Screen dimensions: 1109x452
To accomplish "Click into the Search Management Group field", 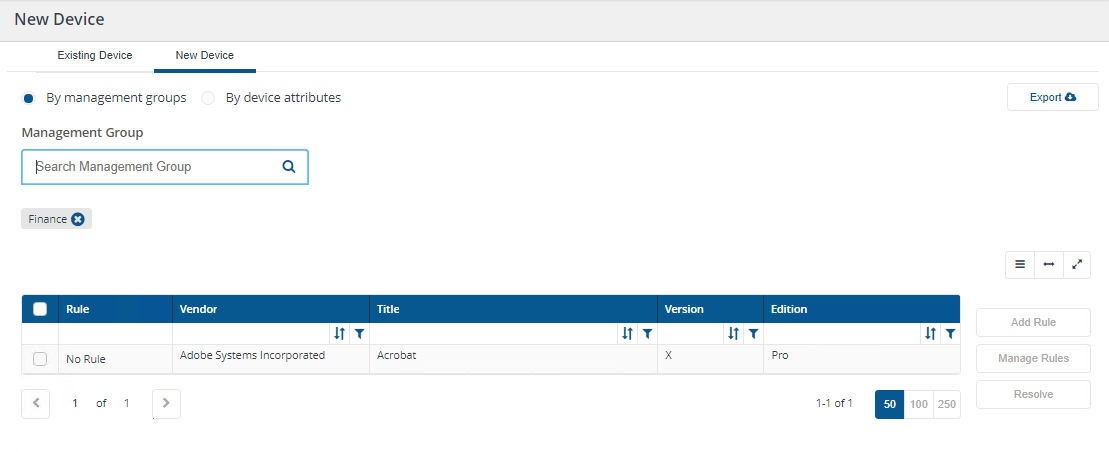I will tap(155, 167).
